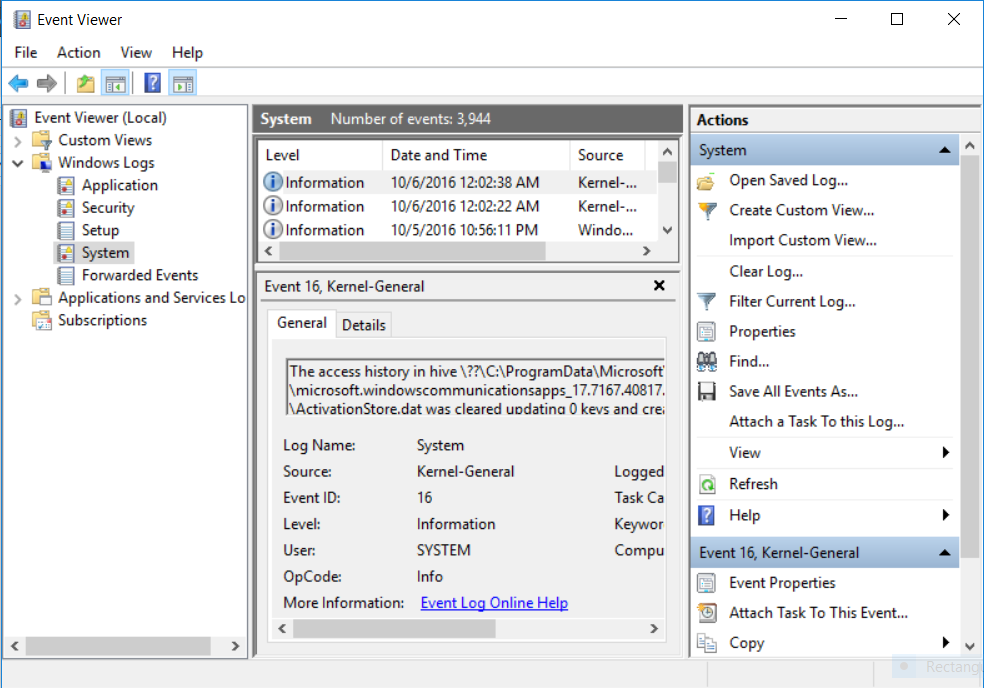Select the Subscriptions node
The image size is (984, 688).
tap(102, 320)
